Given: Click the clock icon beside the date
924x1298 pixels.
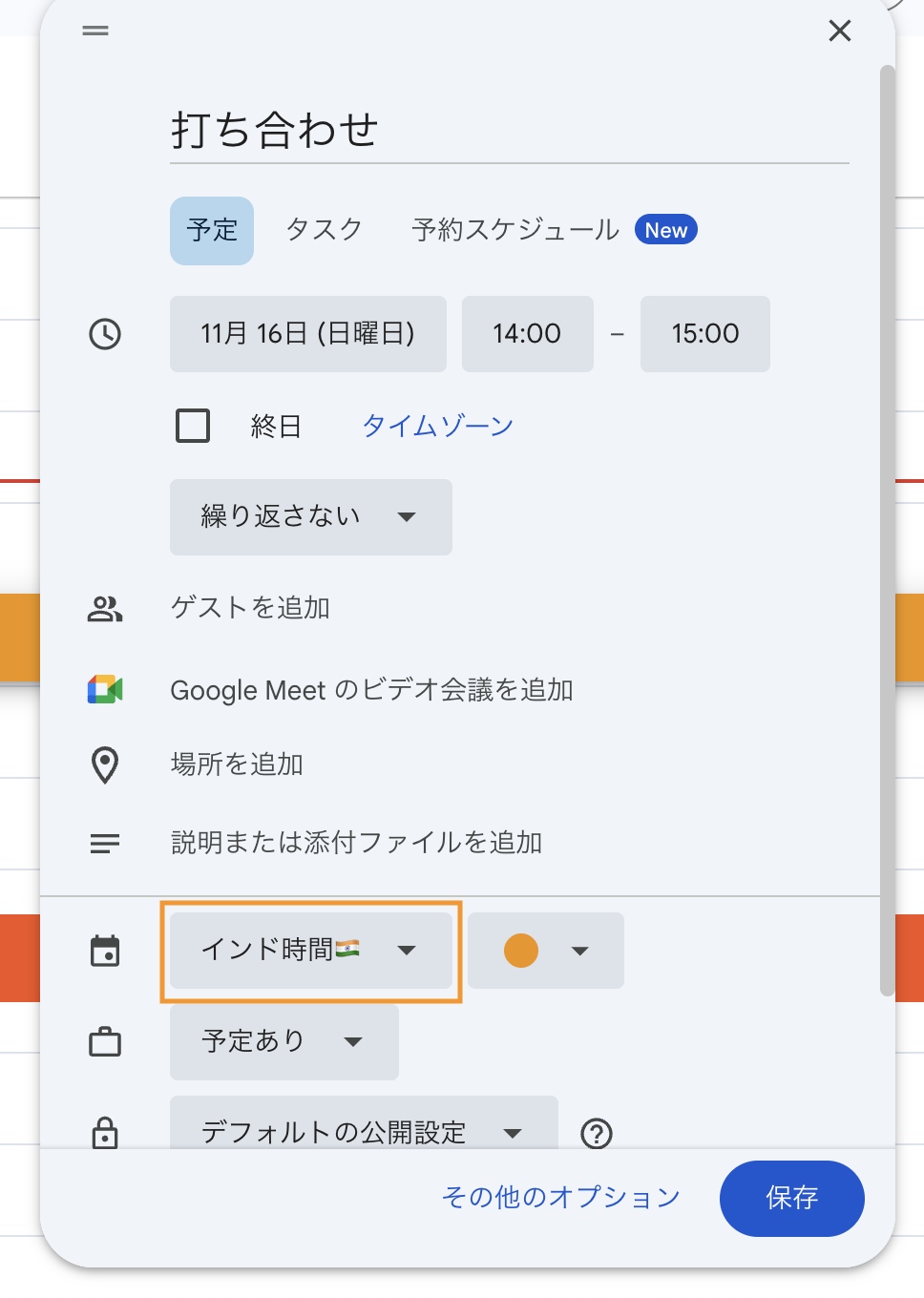Looking at the screenshot, I should tap(105, 334).
